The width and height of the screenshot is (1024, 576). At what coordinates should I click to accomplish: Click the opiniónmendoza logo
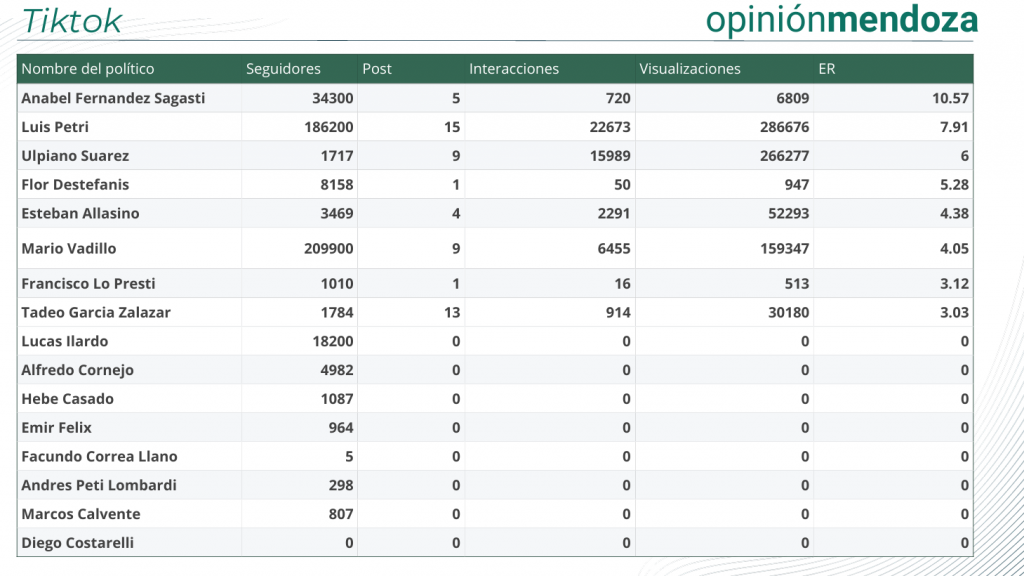842,20
